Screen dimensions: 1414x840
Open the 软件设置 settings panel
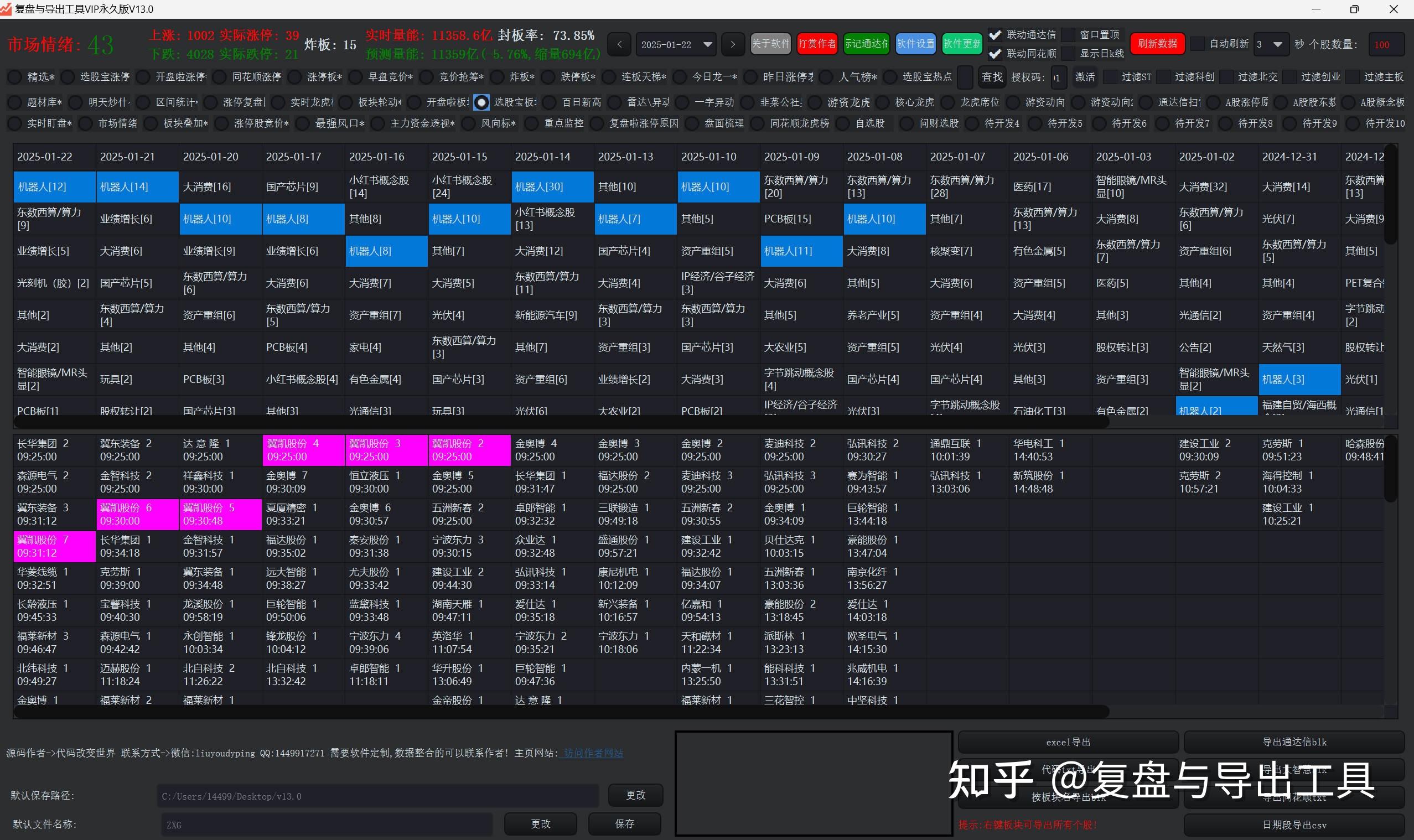point(915,44)
